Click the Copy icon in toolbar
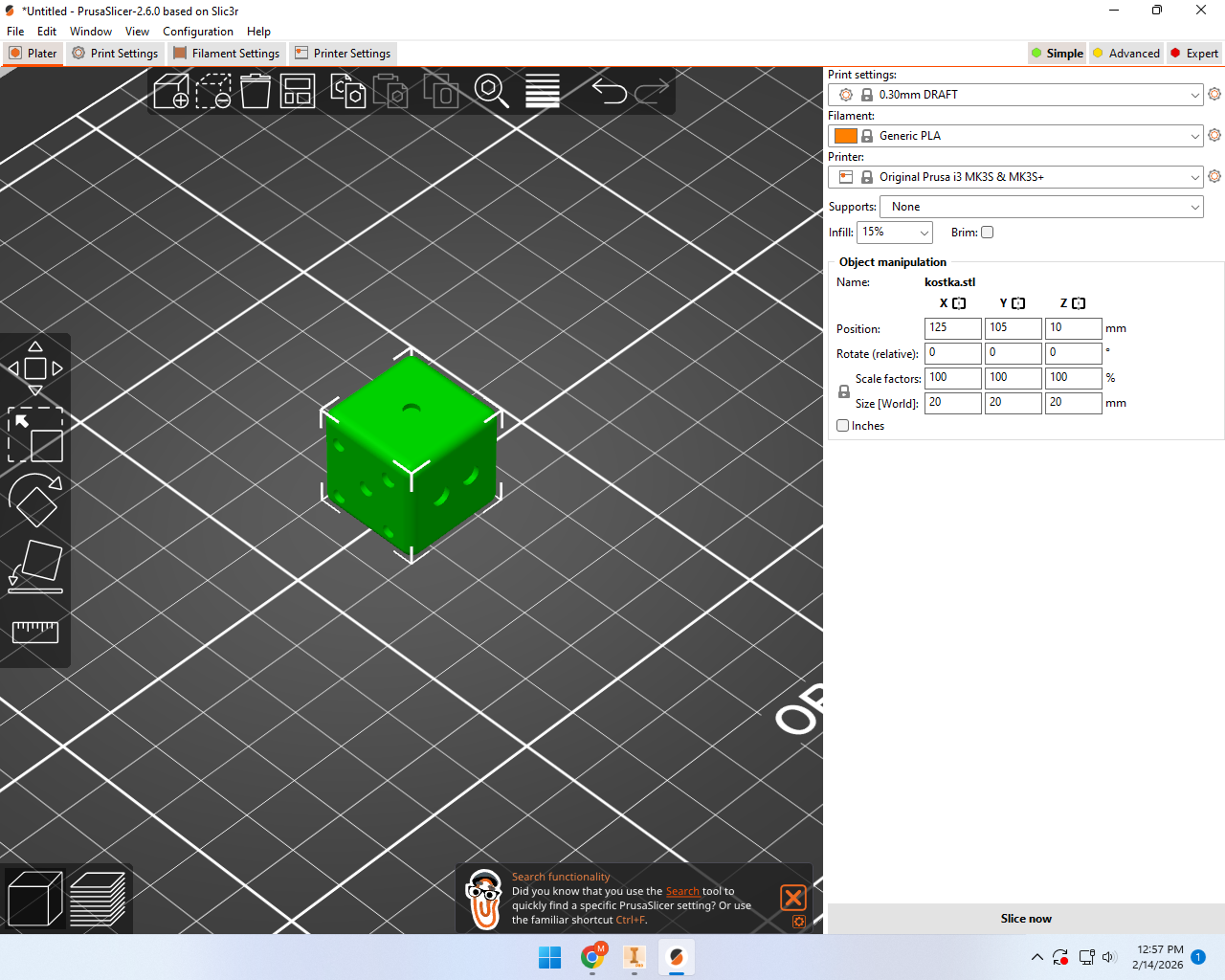The image size is (1225, 980). tap(348, 92)
